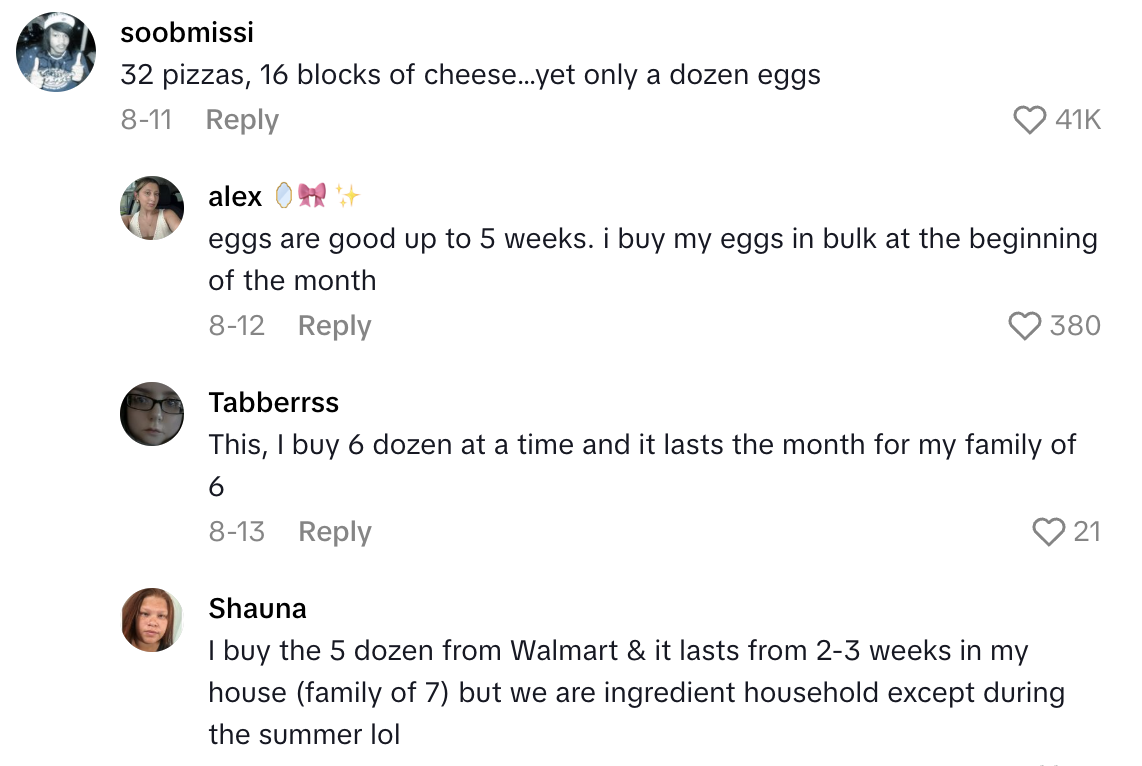Like Tabberrss's reply using the heart icon
The image size is (1142, 766).
1047,532
